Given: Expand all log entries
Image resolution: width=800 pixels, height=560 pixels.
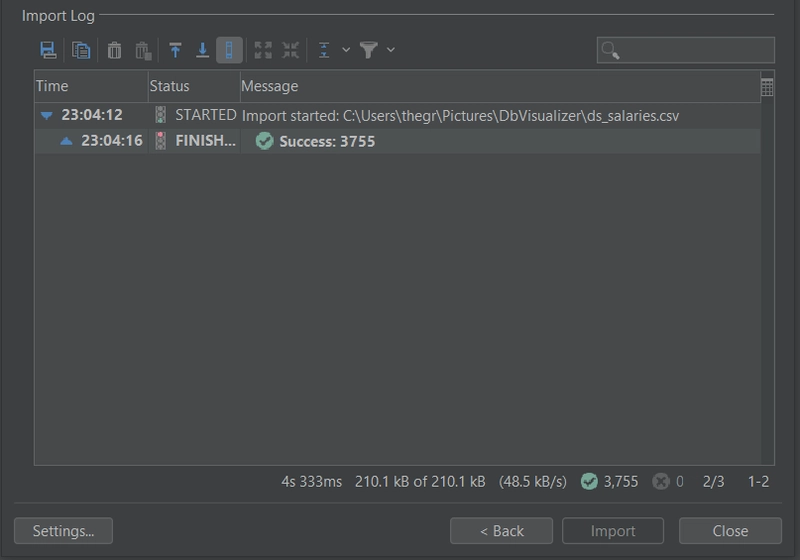Looking at the screenshot, I should (263, 50).
